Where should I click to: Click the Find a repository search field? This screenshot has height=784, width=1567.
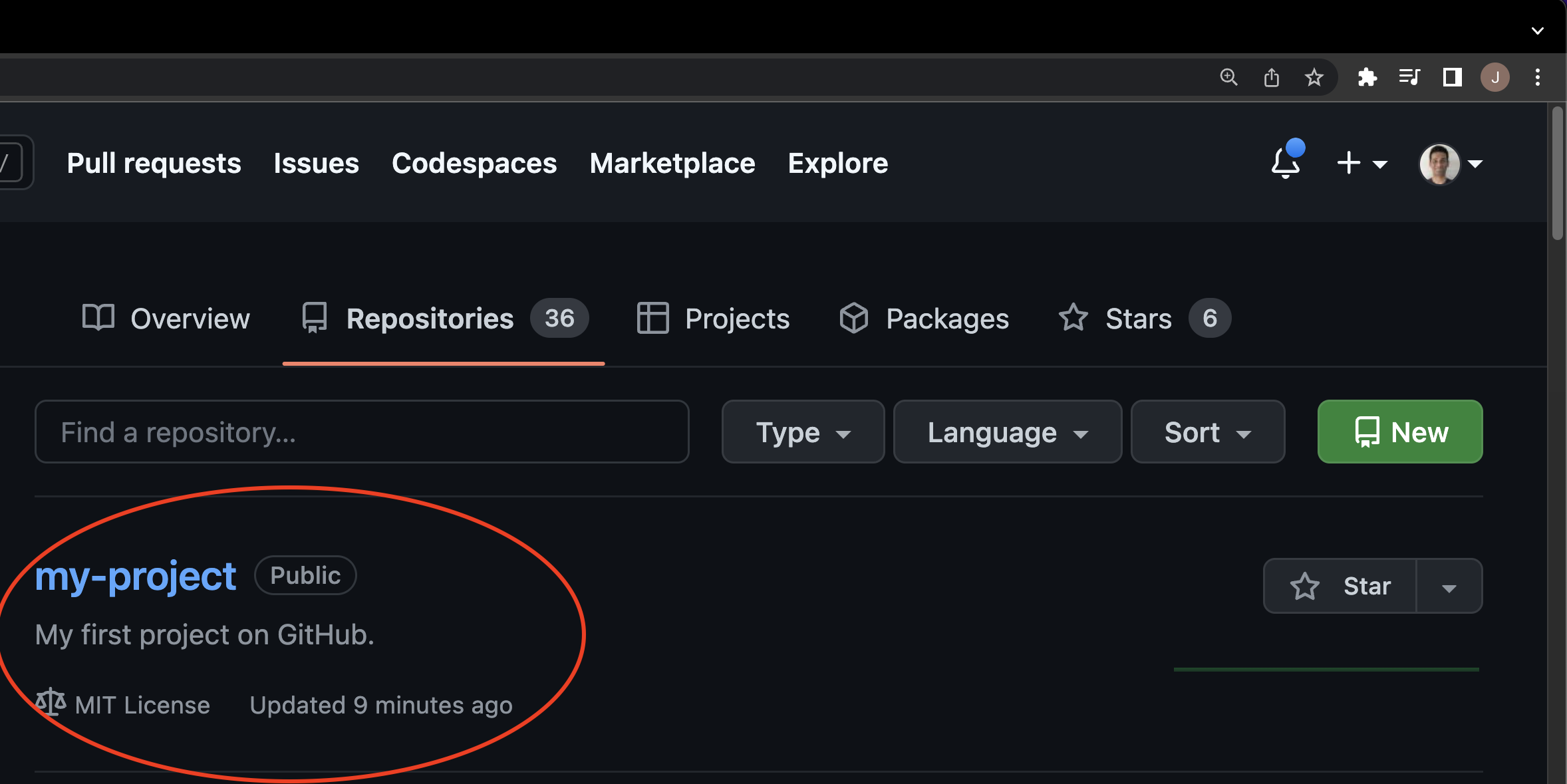coord(362,432)
